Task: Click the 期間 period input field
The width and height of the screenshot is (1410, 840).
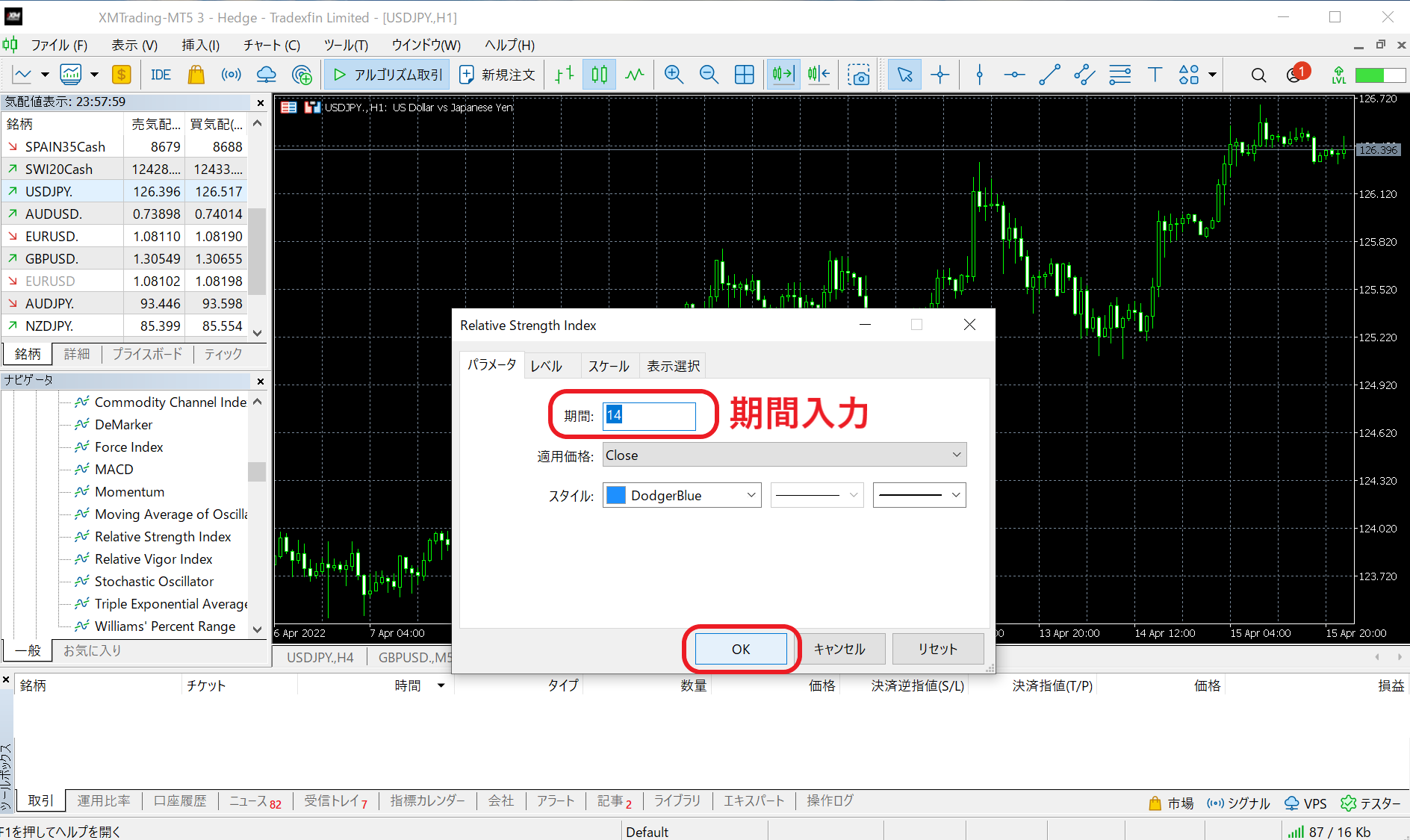Action: pos(649,415)
